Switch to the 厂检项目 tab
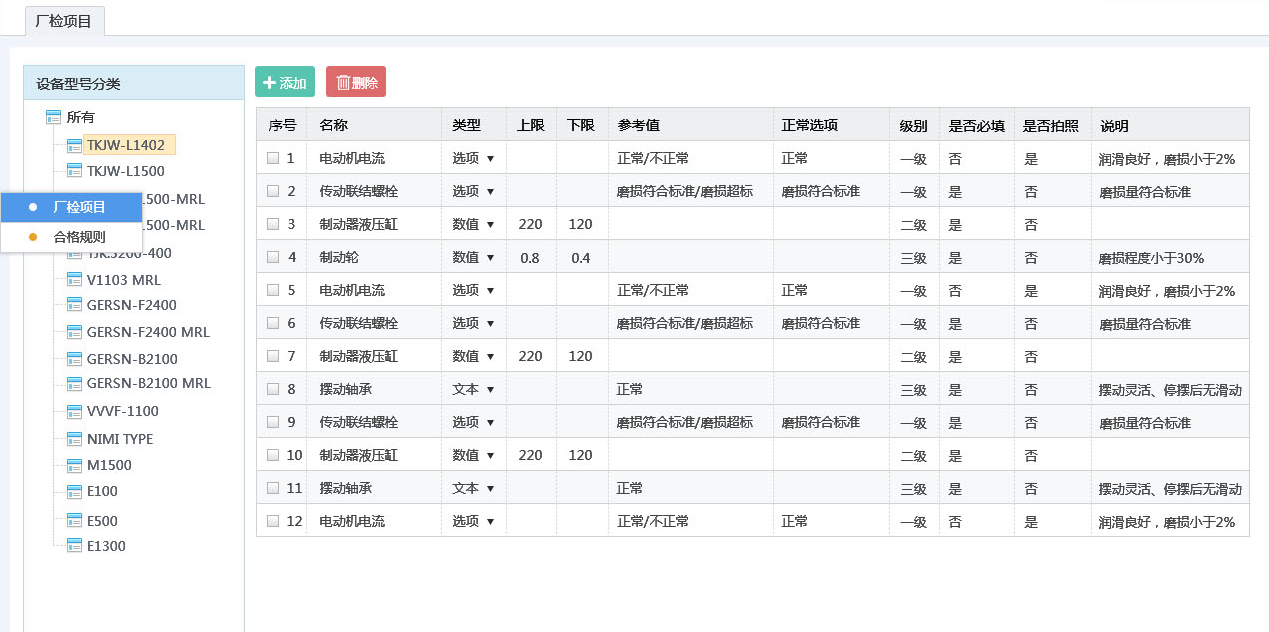The image size is (1269, 632). (x=64, y=20)
